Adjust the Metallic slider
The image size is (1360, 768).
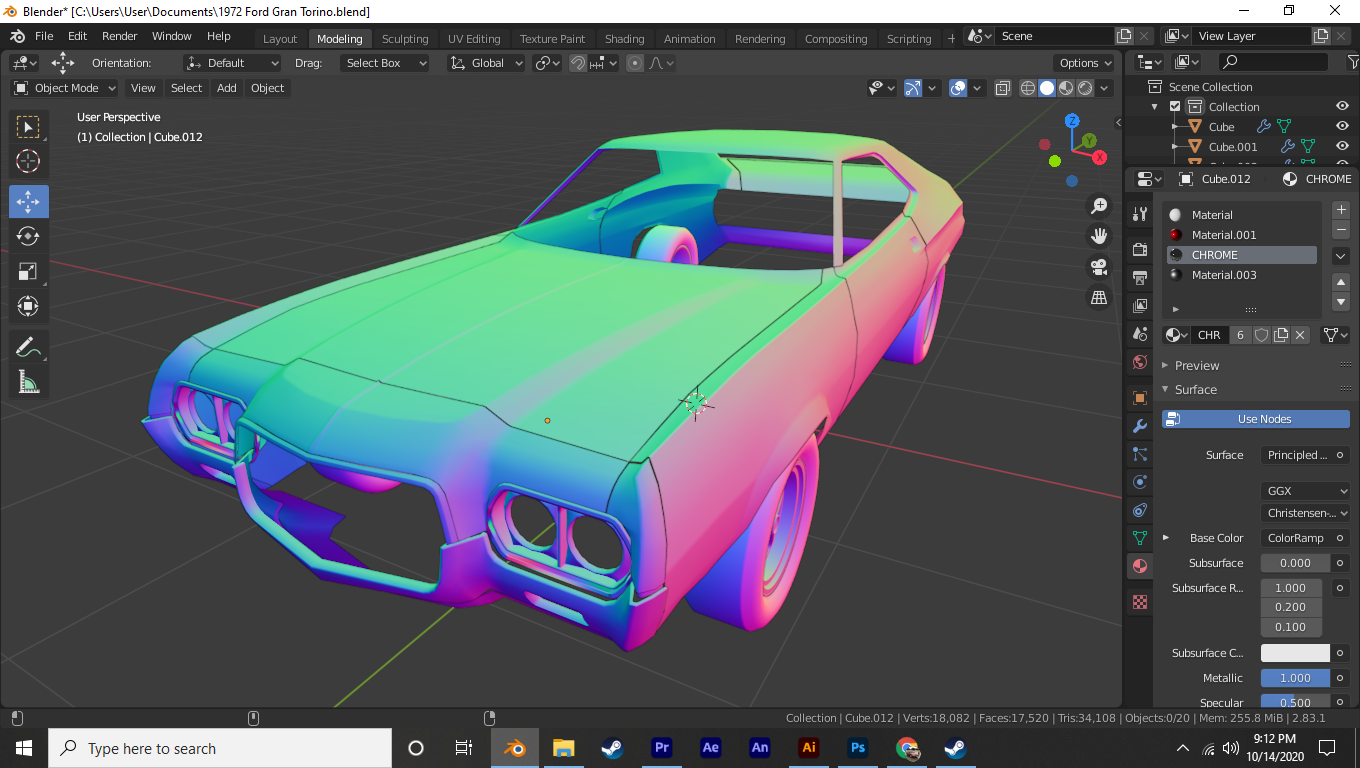coord(1295,678)
